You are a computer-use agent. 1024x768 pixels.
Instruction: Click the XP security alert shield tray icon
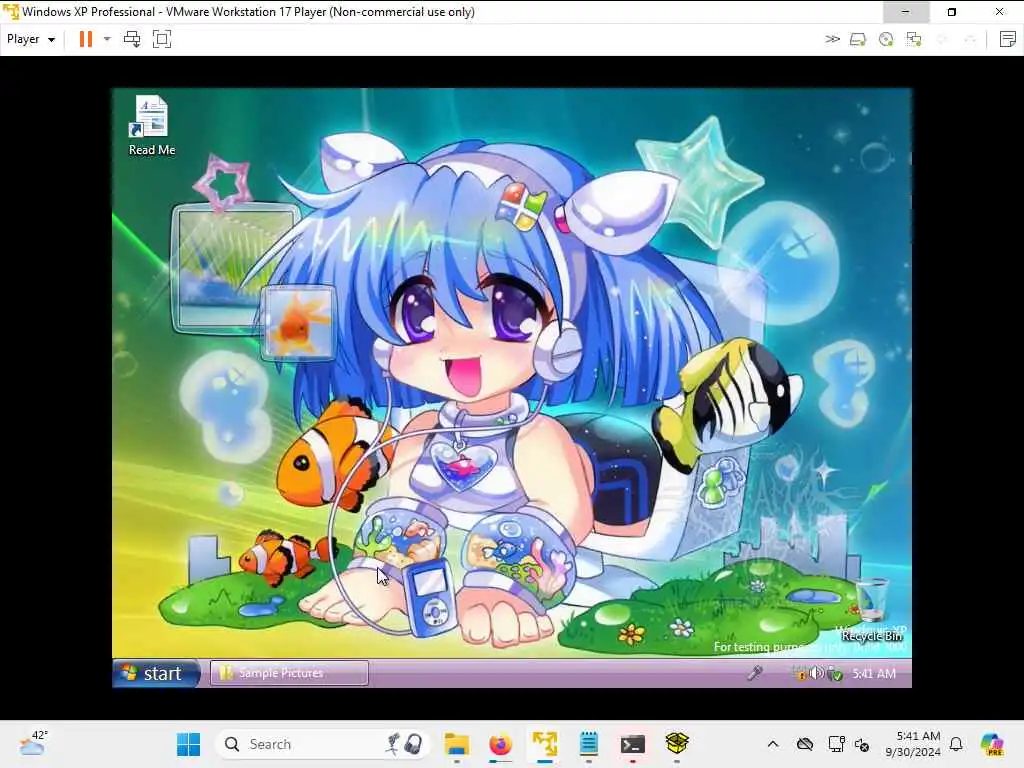[x=799, y=673]
